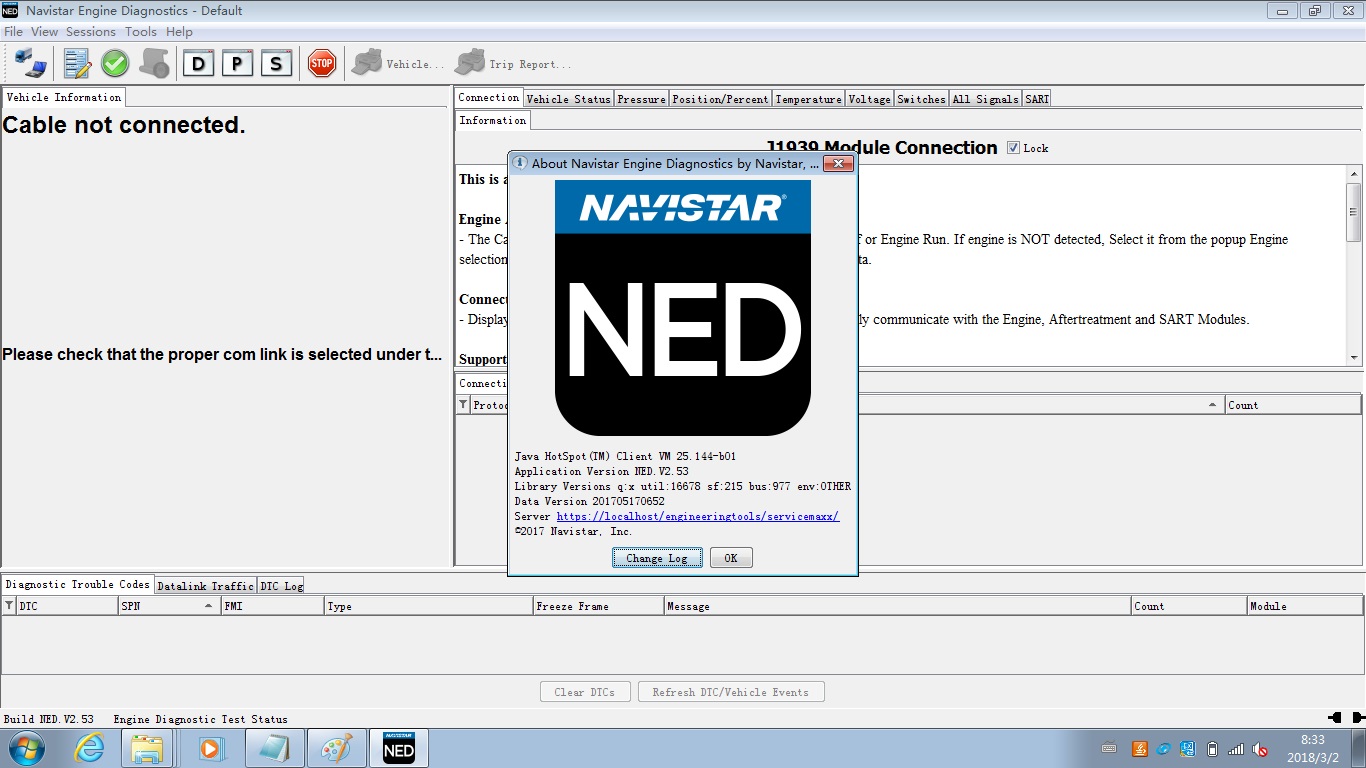The width and height of the screenshot is (1366, 768).
Task: Click the SPN column sort arrow
Action: click(208, 606)
